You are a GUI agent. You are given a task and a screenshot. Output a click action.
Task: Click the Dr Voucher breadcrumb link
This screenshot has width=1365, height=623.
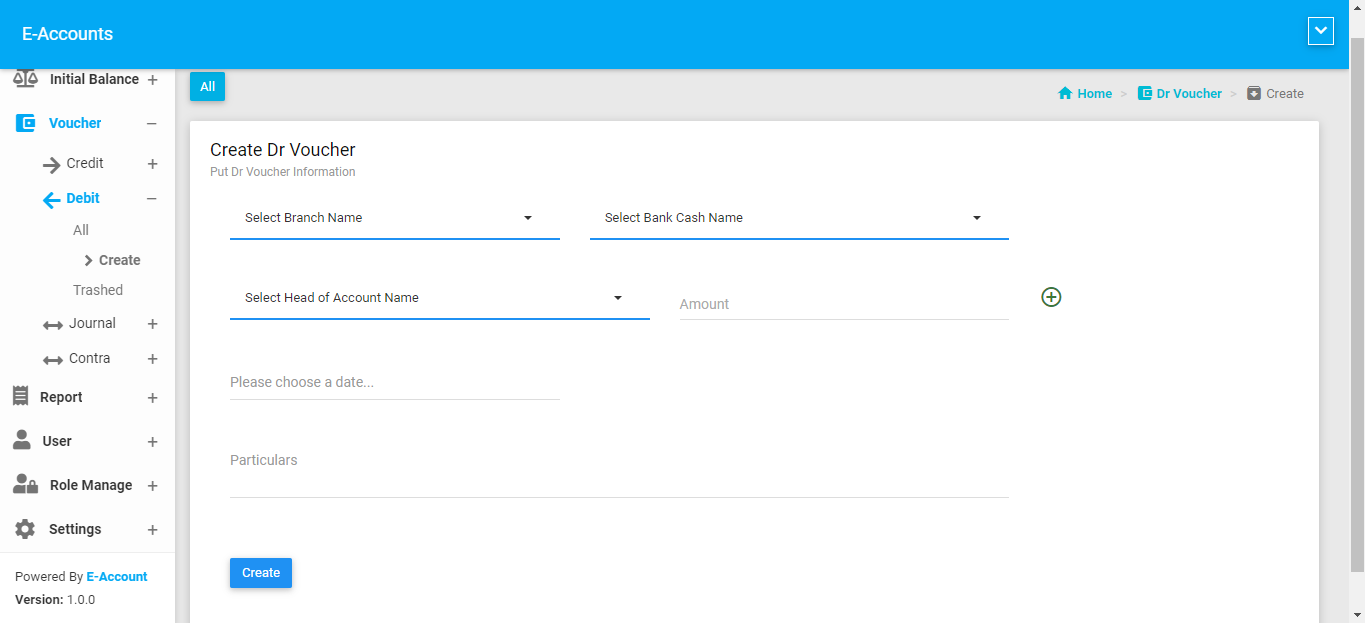[1188, 94]
